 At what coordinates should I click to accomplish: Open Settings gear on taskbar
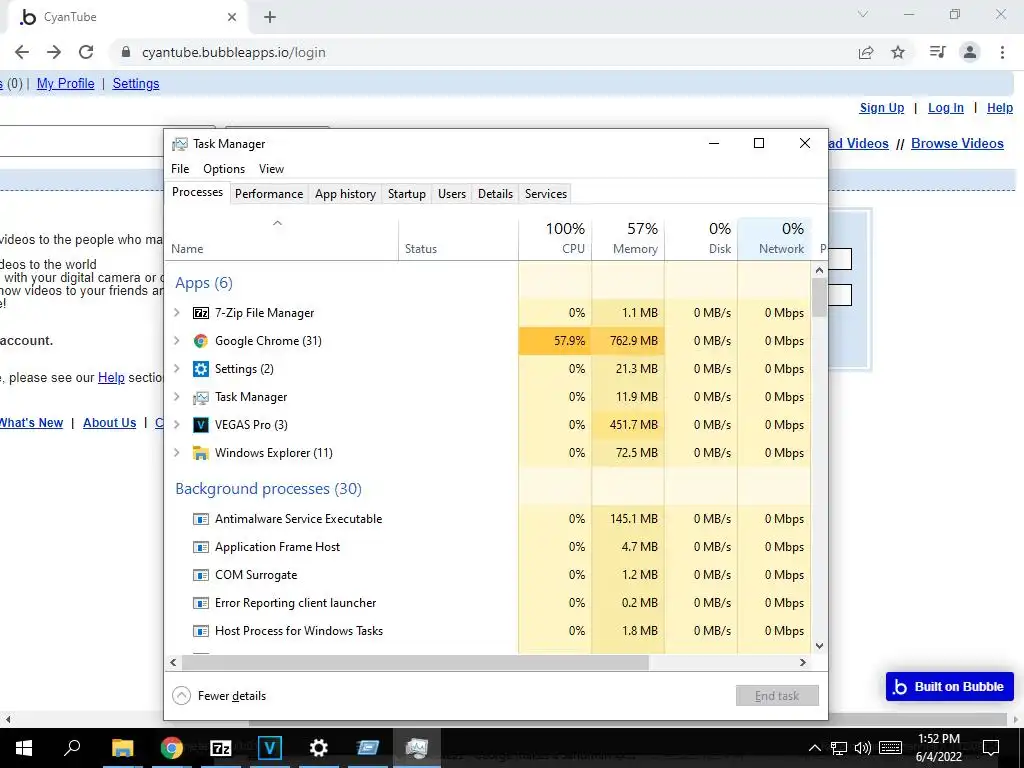pos(319,748)
